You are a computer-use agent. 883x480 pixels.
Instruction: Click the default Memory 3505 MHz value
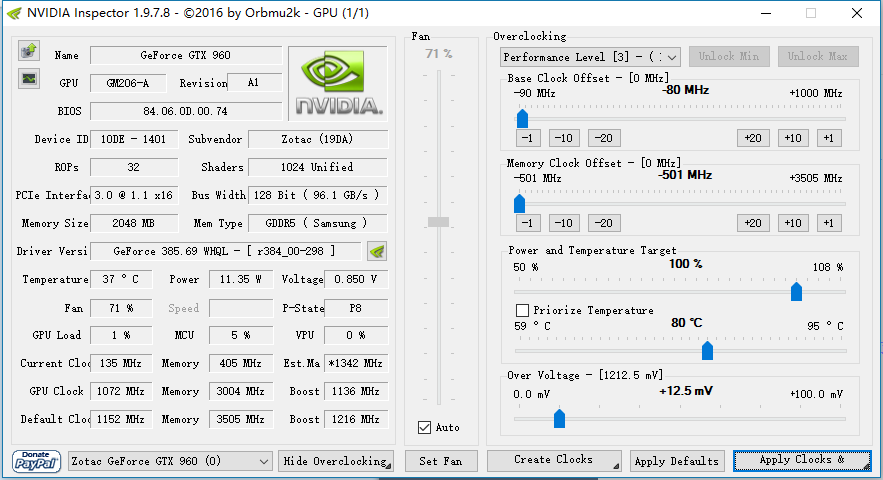240,419
